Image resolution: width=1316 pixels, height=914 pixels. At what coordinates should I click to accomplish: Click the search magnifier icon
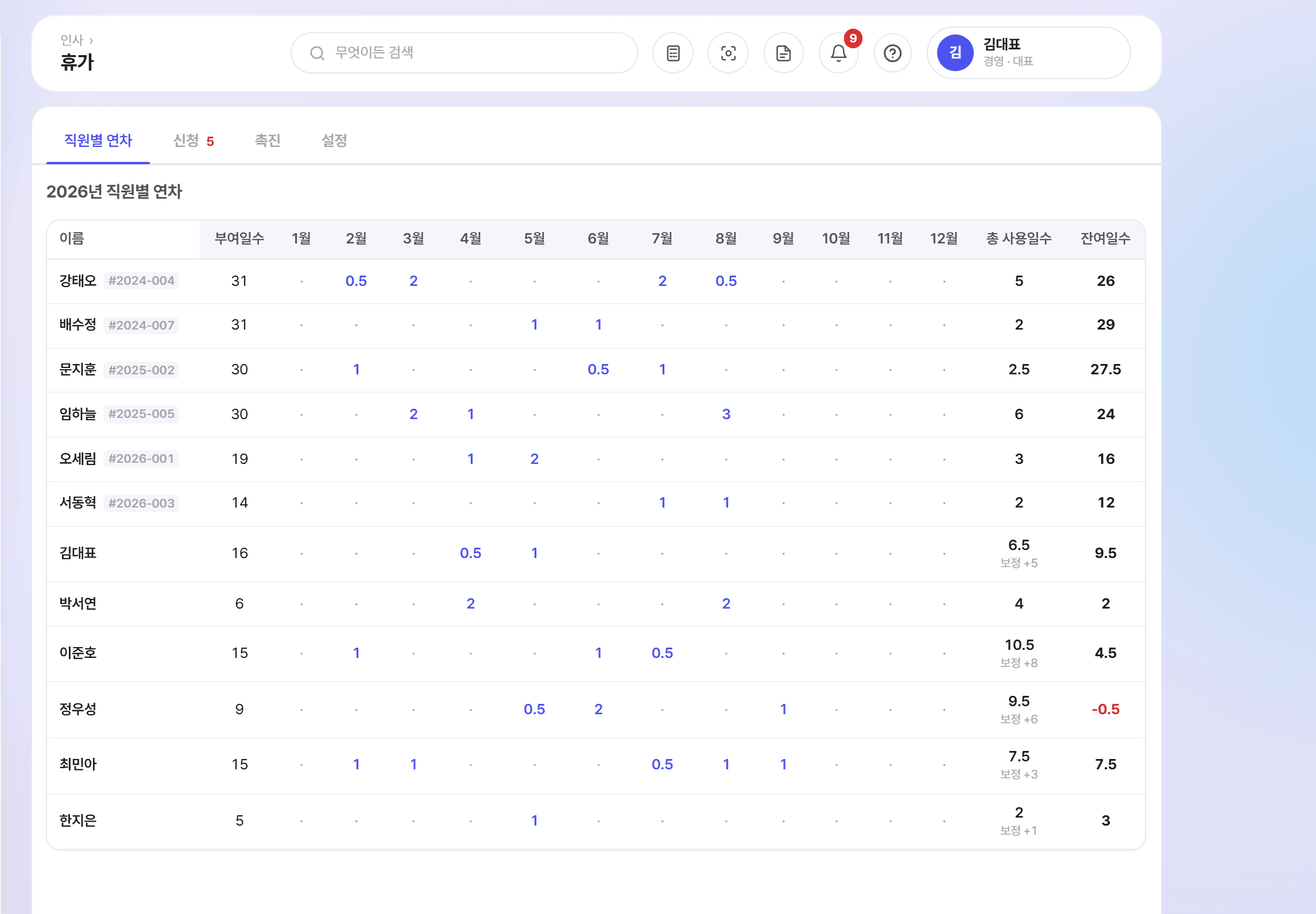[x=318, y=53]
